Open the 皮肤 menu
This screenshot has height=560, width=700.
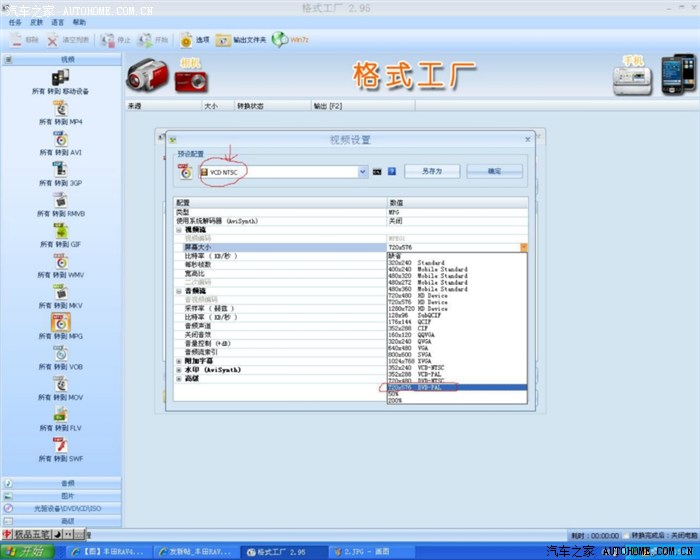36,22
